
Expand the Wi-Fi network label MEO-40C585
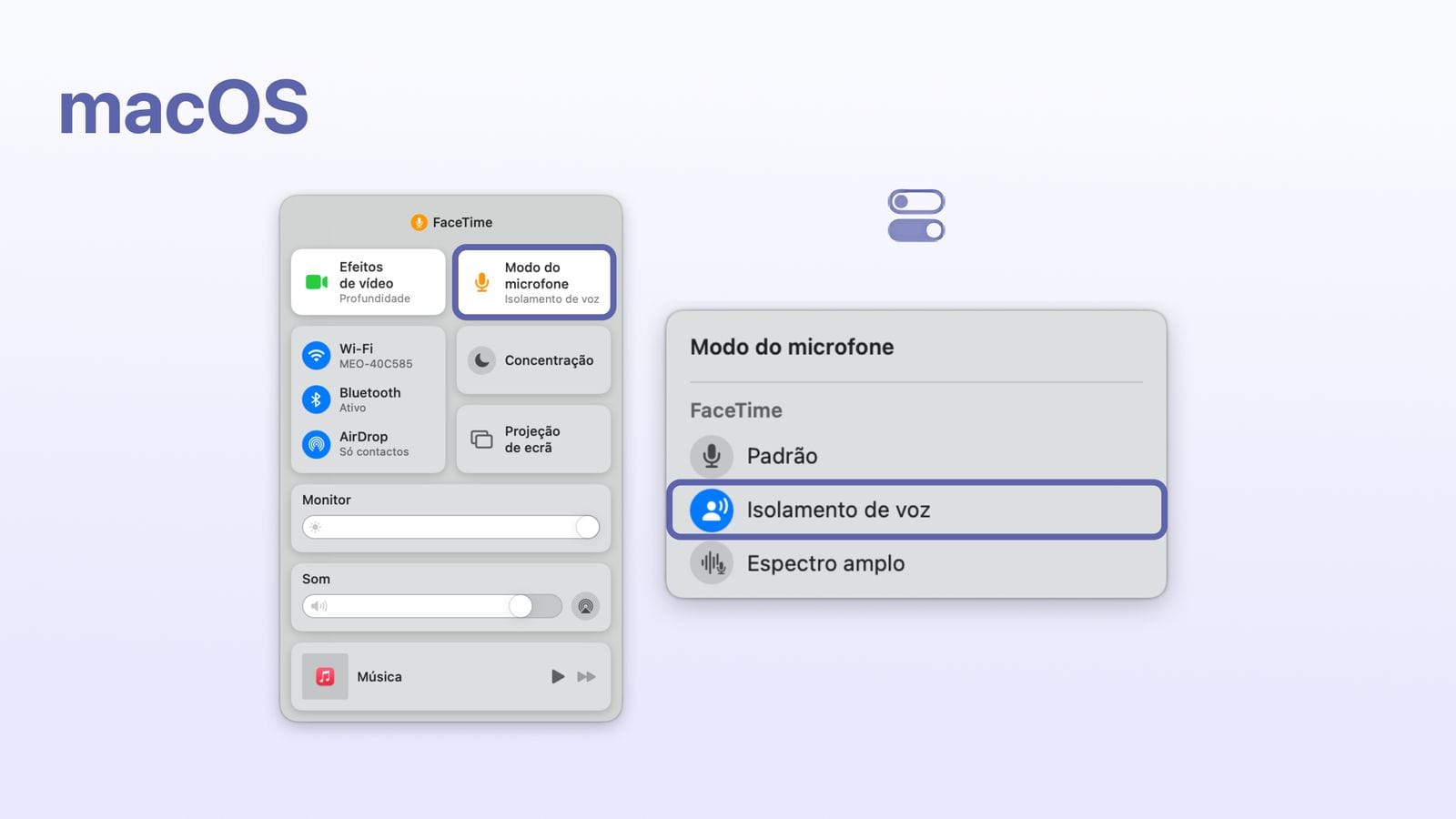[376, 364]
